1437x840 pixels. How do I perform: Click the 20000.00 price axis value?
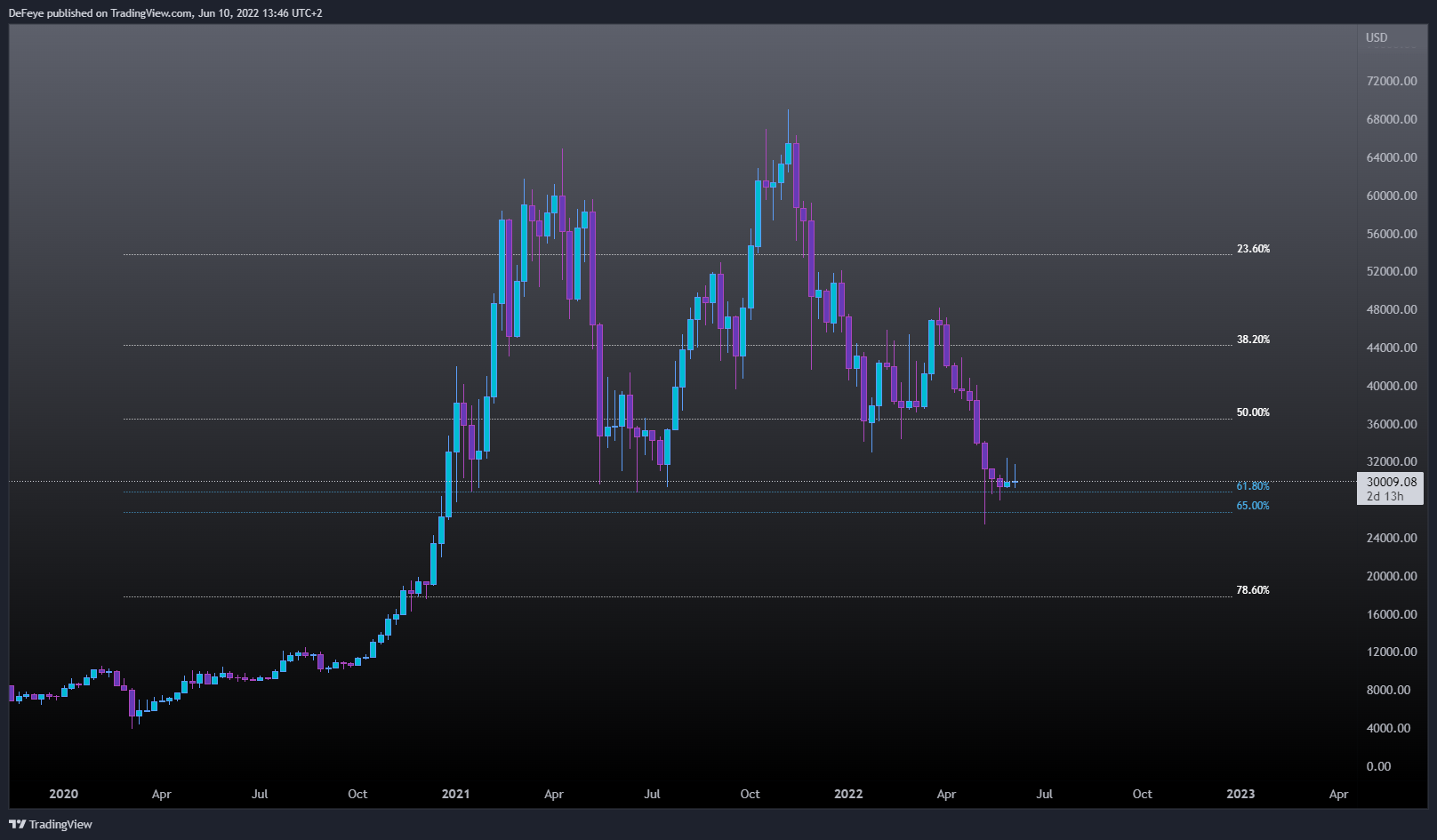pyautogui.click(x=1392, y=576)
